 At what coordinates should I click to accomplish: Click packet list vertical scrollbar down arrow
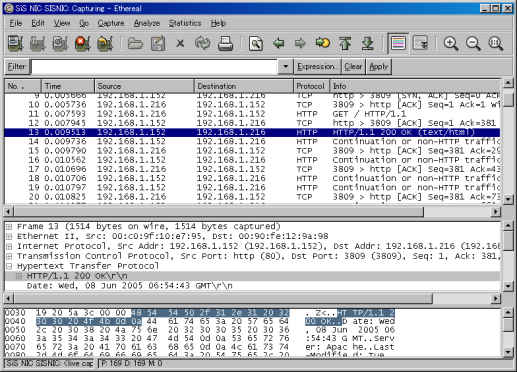pos(508,199)
